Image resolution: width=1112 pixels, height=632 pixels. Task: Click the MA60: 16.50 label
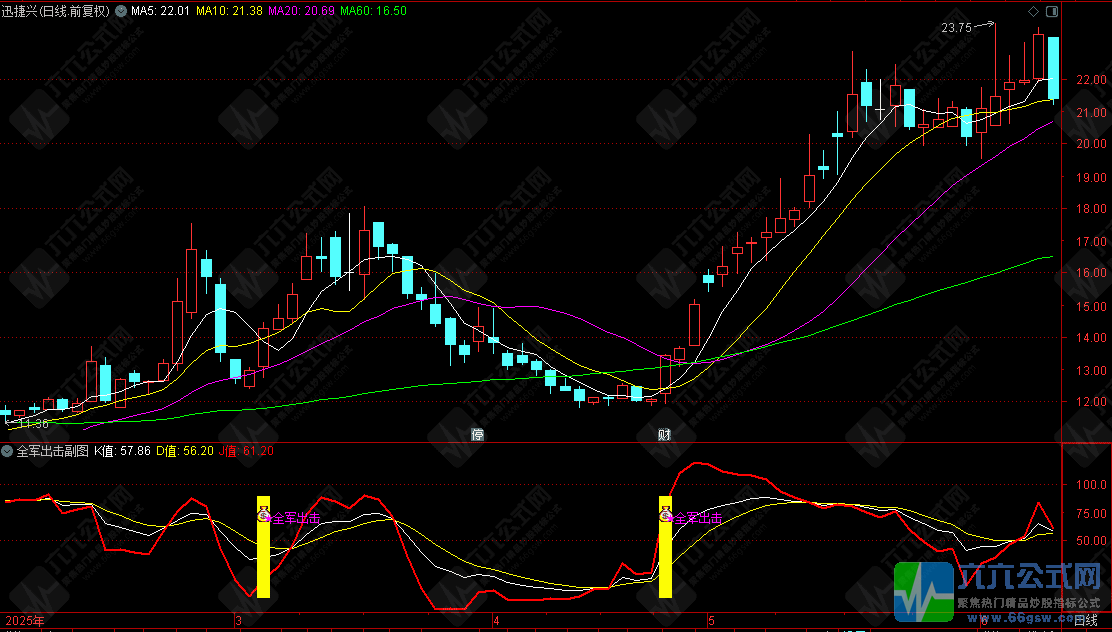point(374,11)
